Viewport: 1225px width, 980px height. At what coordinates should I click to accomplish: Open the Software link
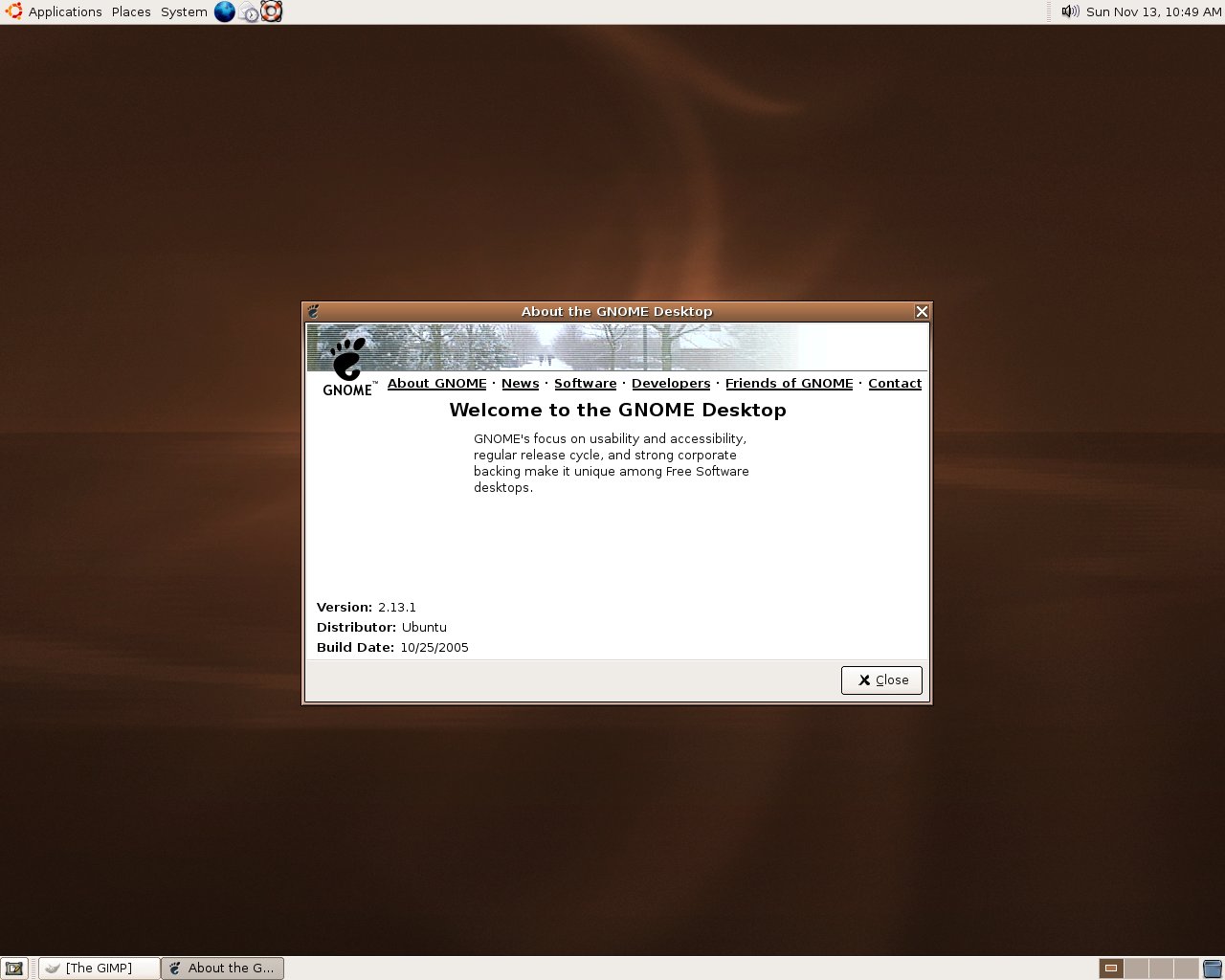586,383
